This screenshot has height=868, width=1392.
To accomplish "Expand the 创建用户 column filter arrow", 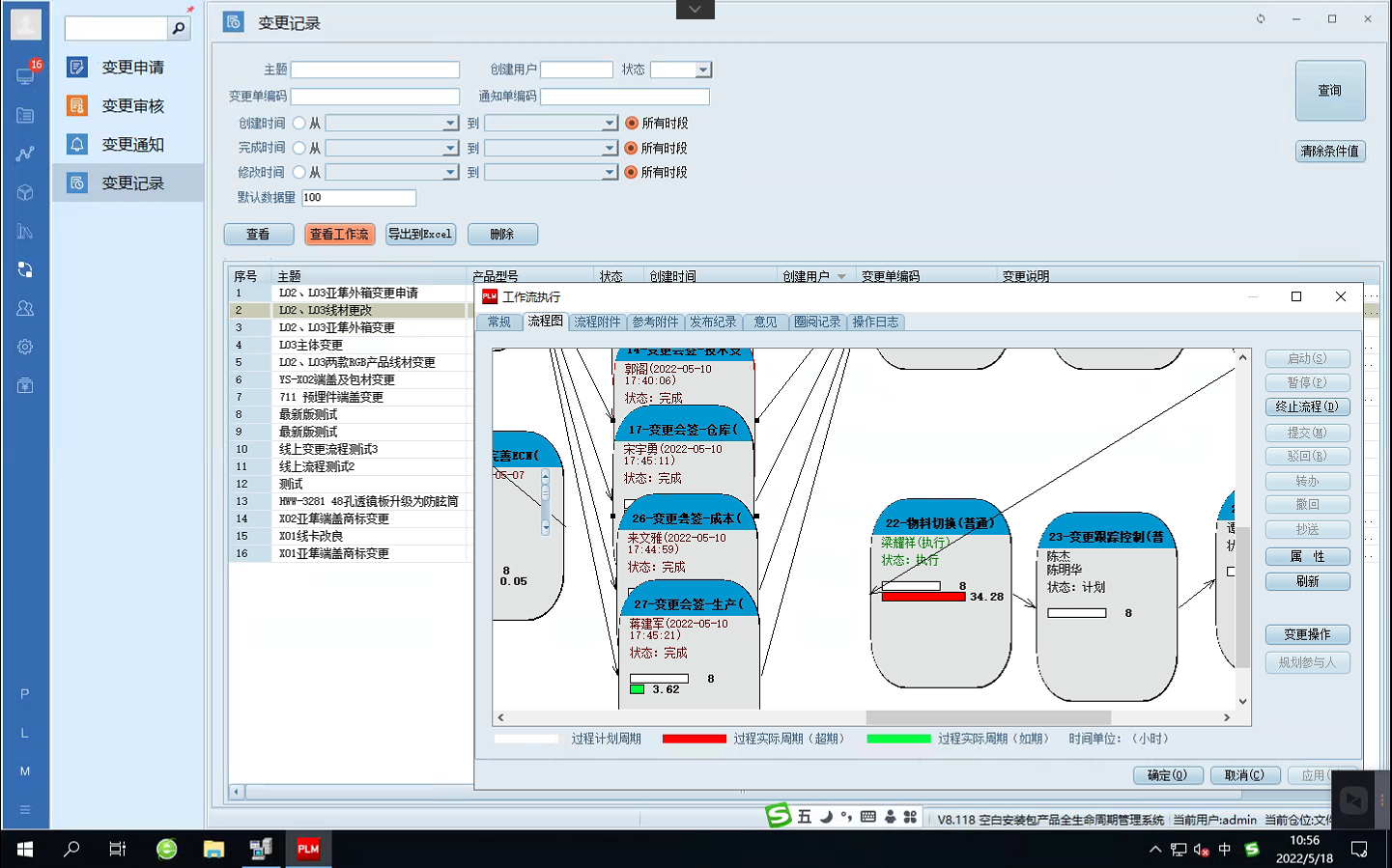I will (x=841, y=275).
